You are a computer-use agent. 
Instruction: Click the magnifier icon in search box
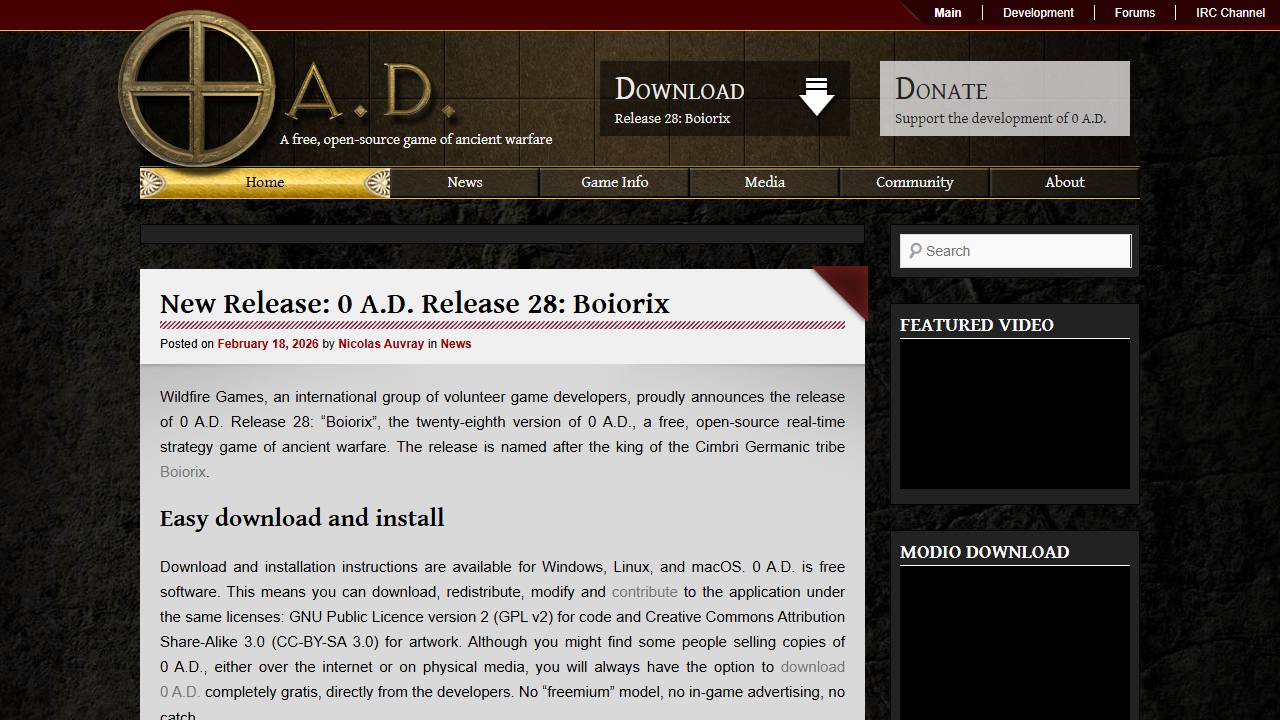(x=914, y=251)
